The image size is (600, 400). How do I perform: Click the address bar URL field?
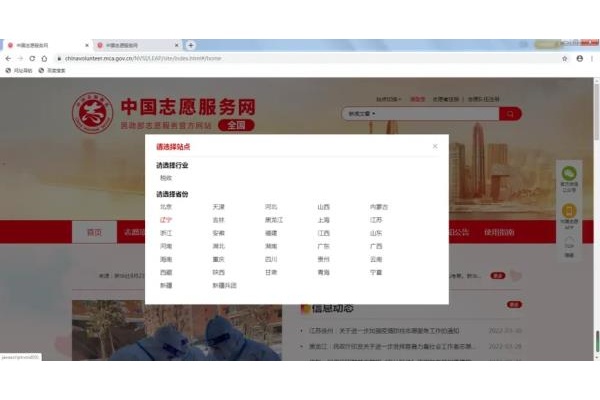click(x=306, y=59)
